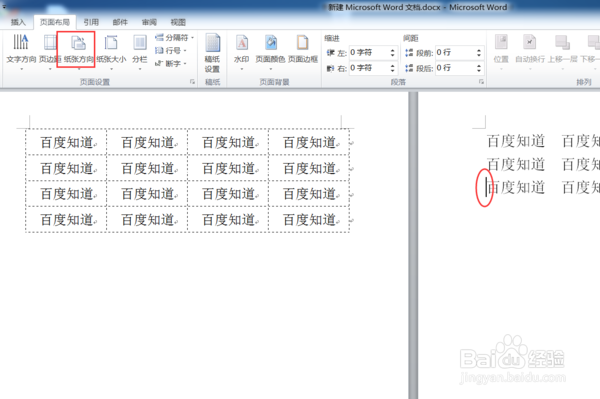Click the second-row, second-column 百度知道 table cell
This screenshot has width=600, height=399.
[148, 168]
